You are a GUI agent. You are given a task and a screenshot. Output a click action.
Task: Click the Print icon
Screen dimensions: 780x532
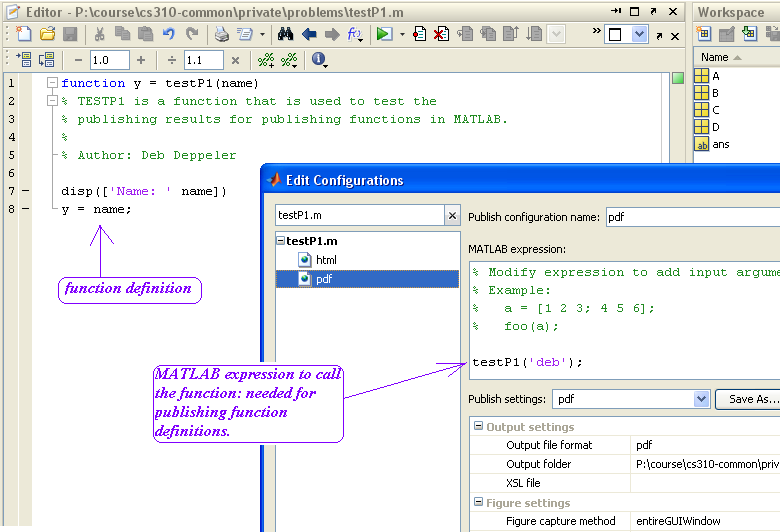click(221, 34)
